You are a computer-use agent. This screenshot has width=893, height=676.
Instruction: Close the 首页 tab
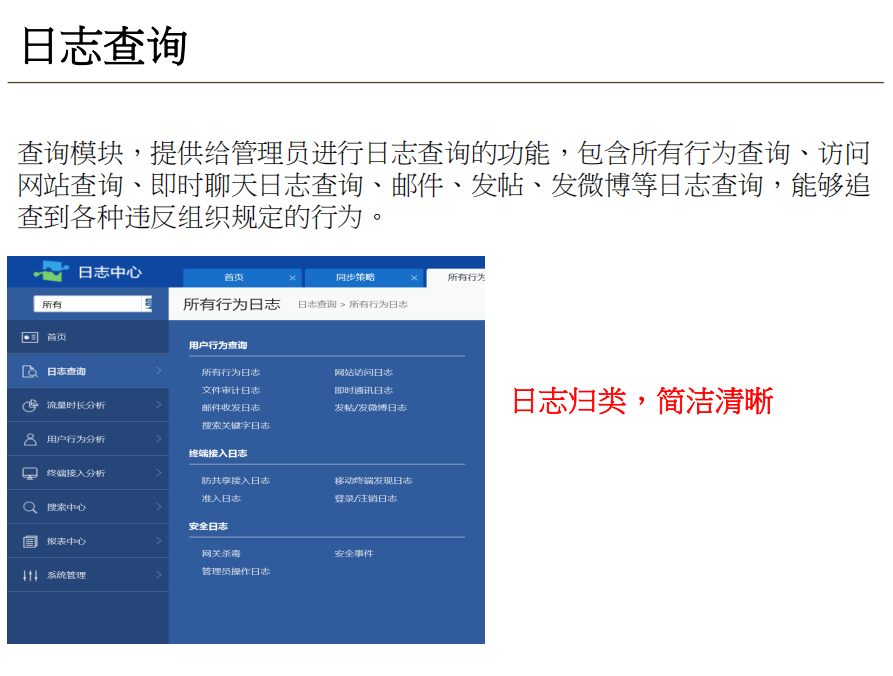point(293,278)
